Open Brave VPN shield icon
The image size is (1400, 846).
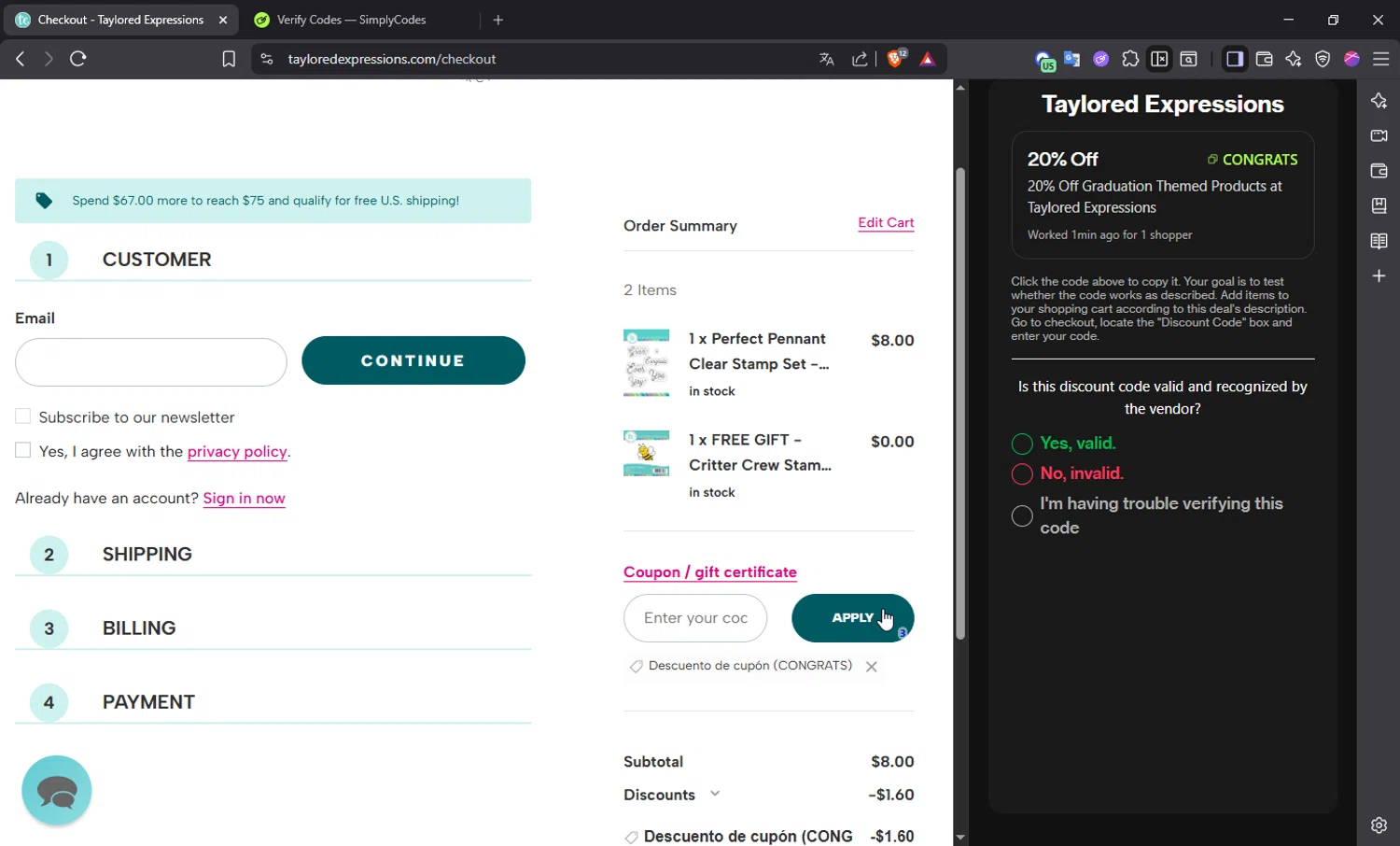[x=1323, y=59]
